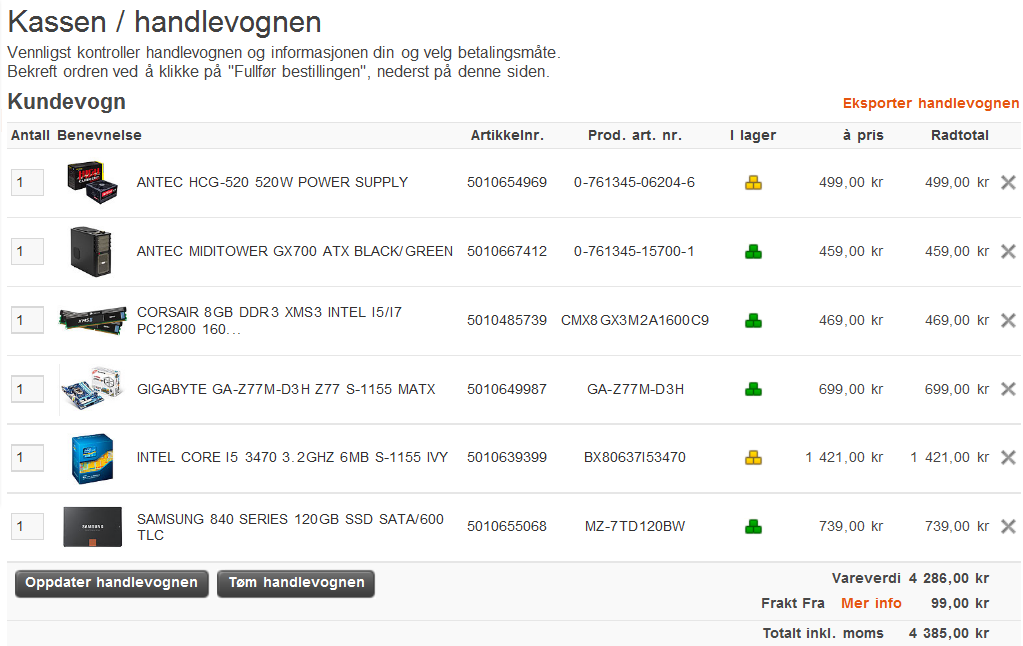Select article number 5010639399
The image size is (1023, 646).
507,457
